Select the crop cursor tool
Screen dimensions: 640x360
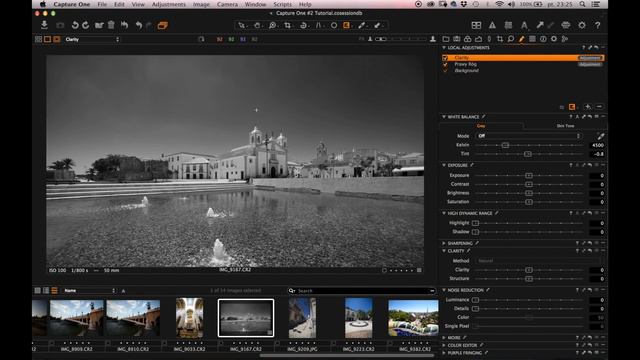pos(288,25)
